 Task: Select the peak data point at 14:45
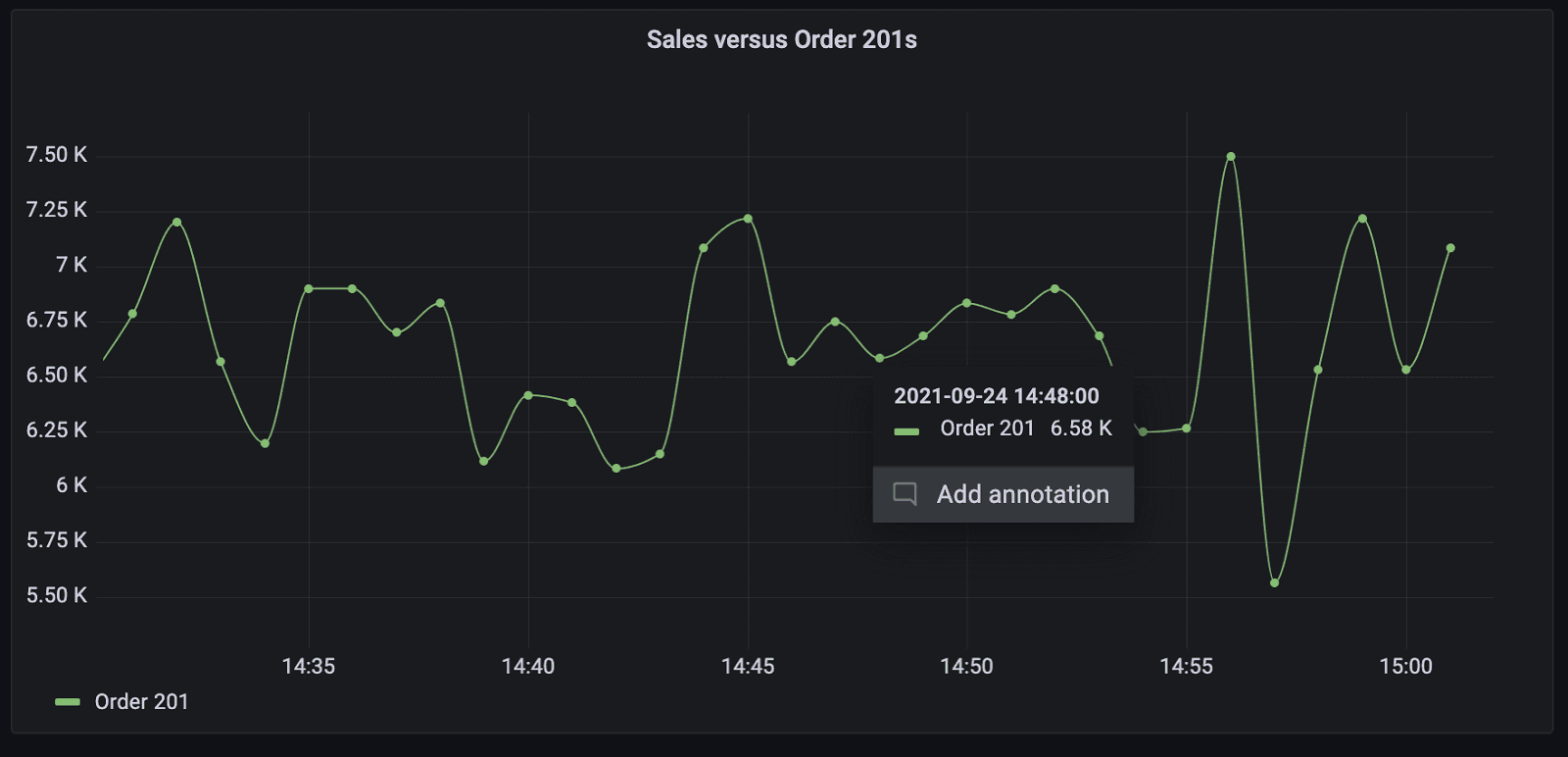point(748,219)
